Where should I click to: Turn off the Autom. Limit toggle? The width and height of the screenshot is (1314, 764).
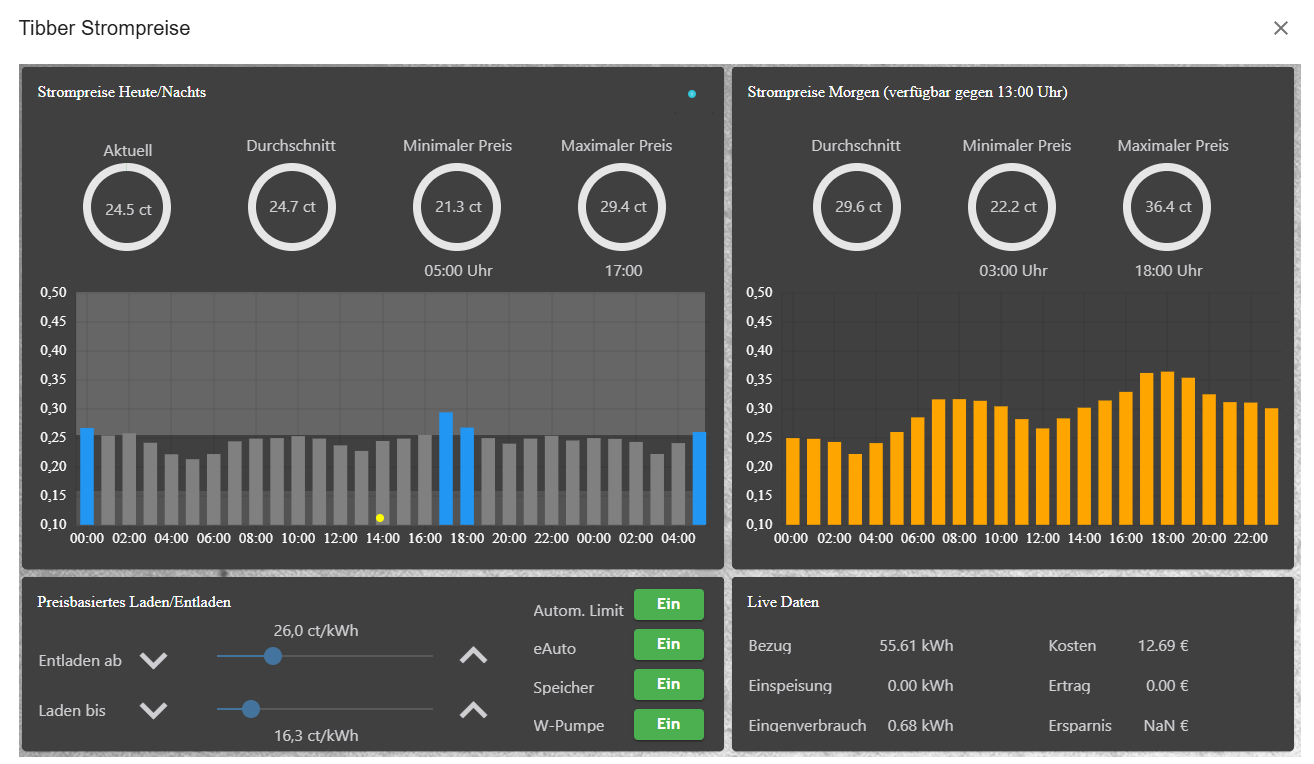tap(668, 604)
